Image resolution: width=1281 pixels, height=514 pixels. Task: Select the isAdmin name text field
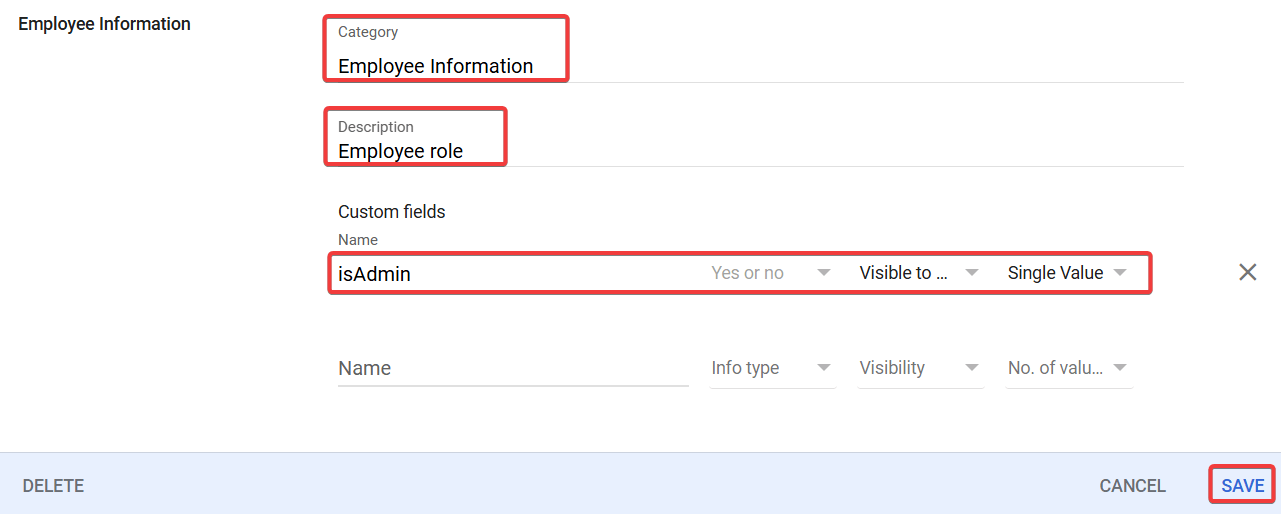(x=512, y=273)
